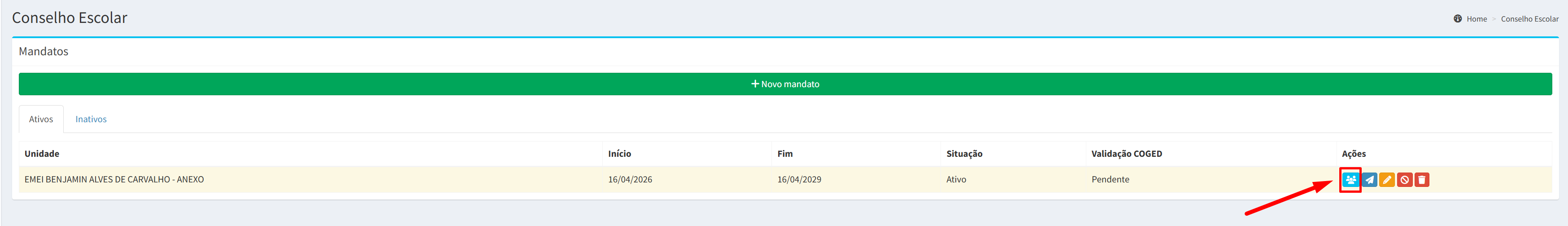
Task: Click the start date 16/04/2026 cell
Action: (629, 180)
